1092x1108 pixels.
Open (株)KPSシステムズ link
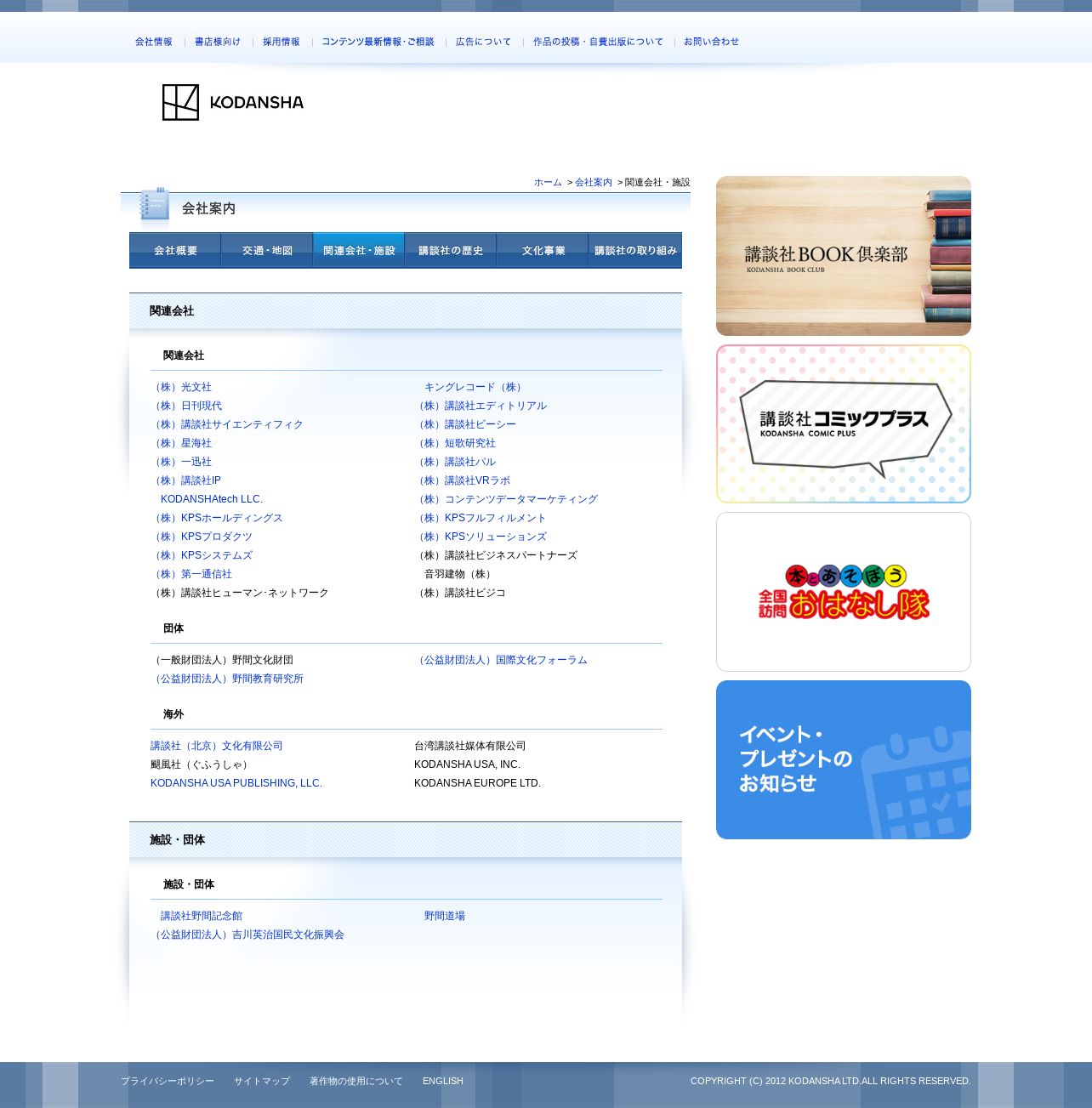point(202,555)
